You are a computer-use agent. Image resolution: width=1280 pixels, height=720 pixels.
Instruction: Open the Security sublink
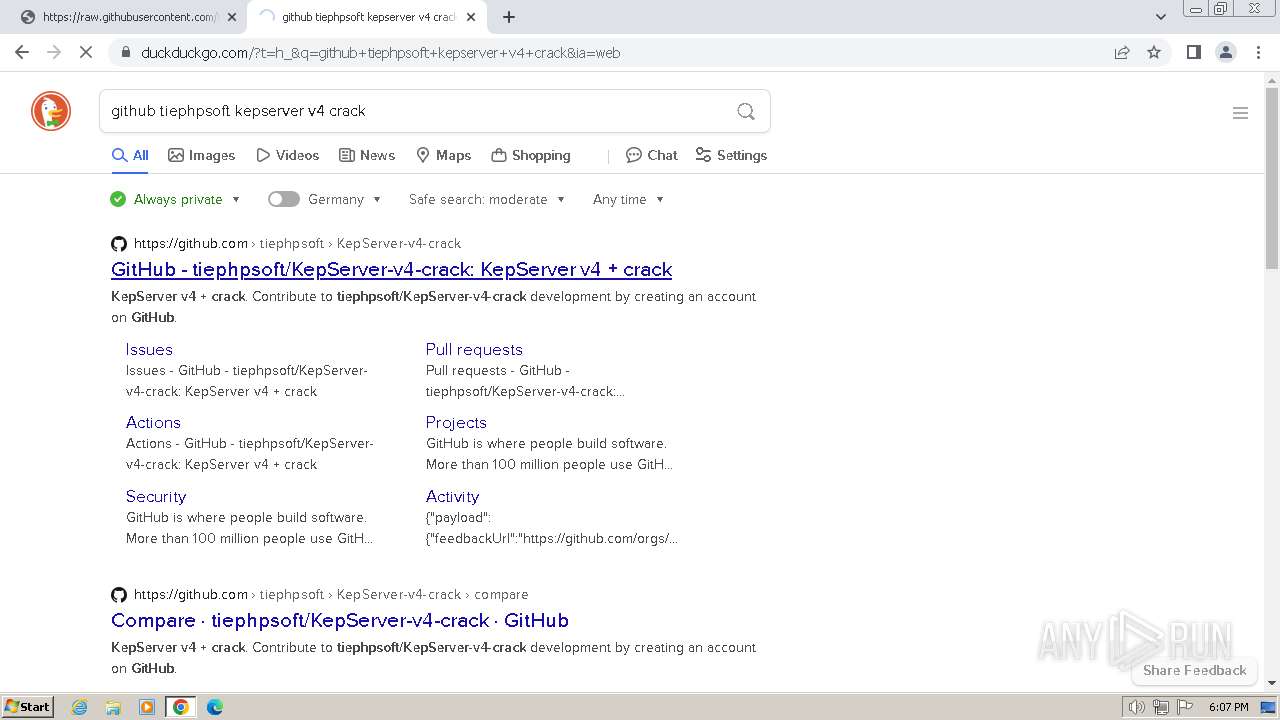click(x=156, y=496)
